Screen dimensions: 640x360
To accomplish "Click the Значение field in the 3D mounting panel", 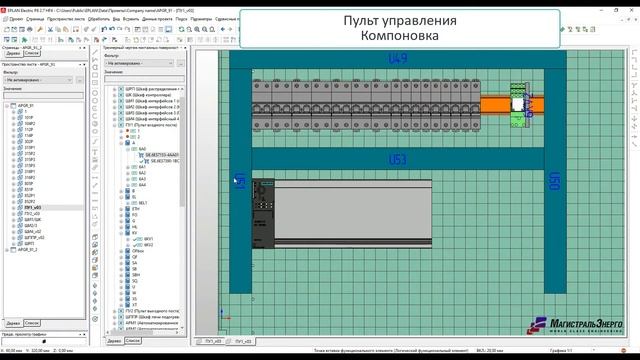I will tap(144, 79).
